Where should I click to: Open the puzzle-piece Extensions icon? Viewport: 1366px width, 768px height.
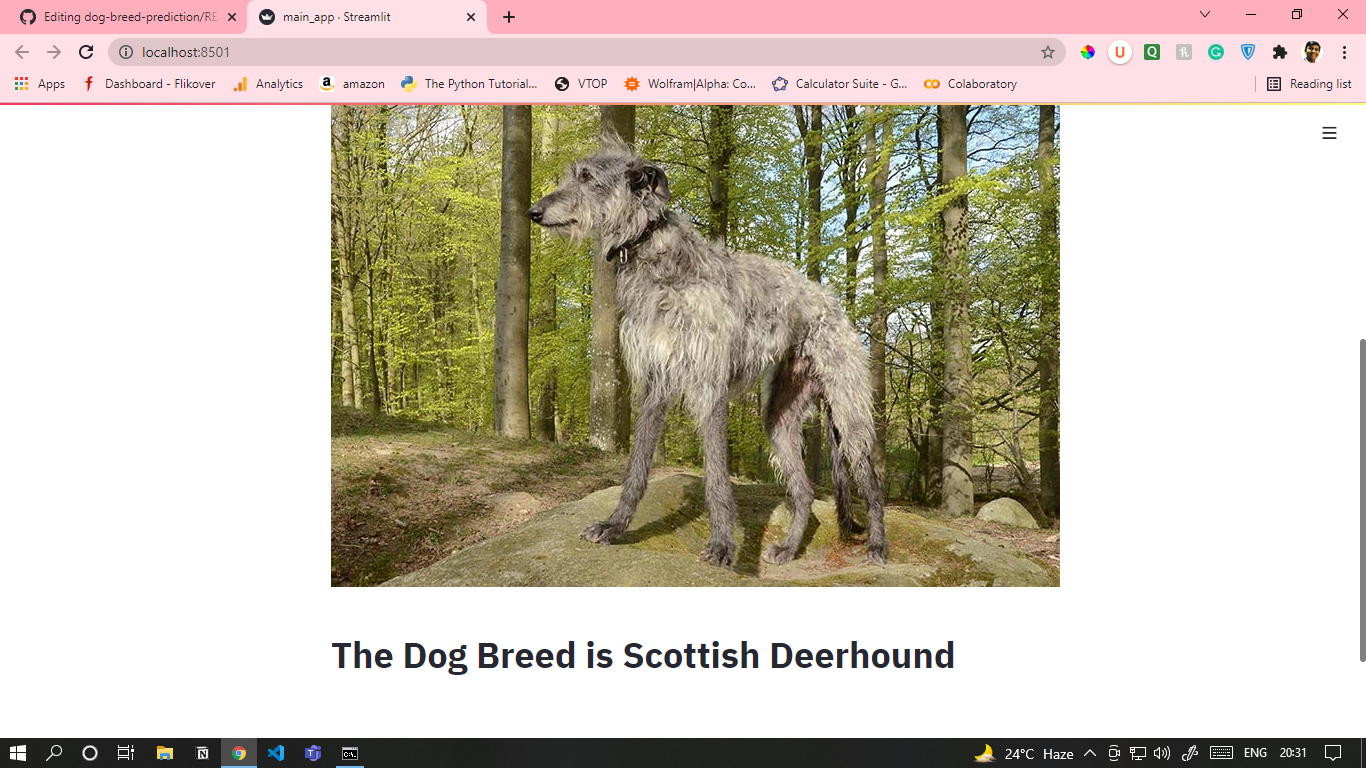tap(1279, 51)
